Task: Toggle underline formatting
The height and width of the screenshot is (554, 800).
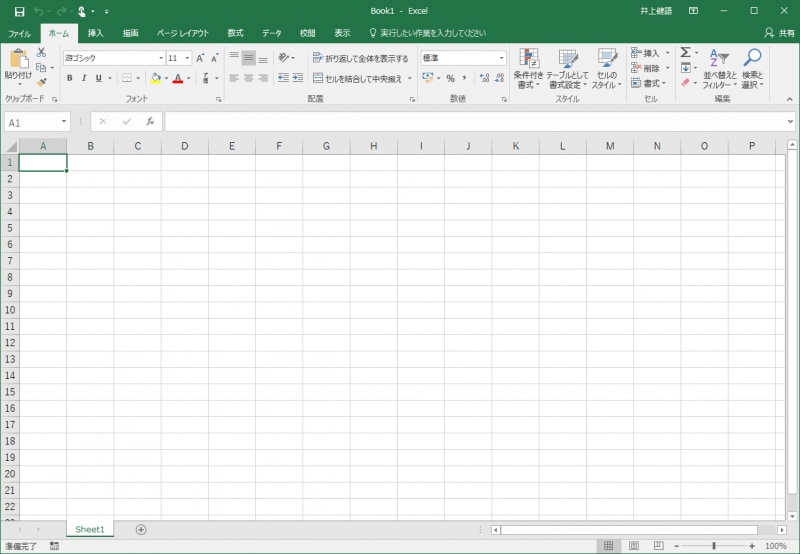Action: [x=98, y=78]
